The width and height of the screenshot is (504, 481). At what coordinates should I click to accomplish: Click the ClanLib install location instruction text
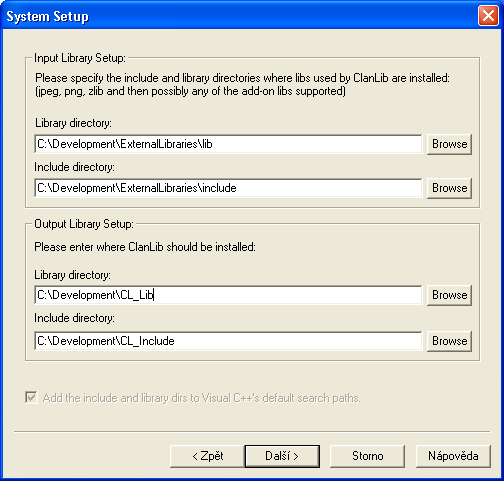(145, 247)
